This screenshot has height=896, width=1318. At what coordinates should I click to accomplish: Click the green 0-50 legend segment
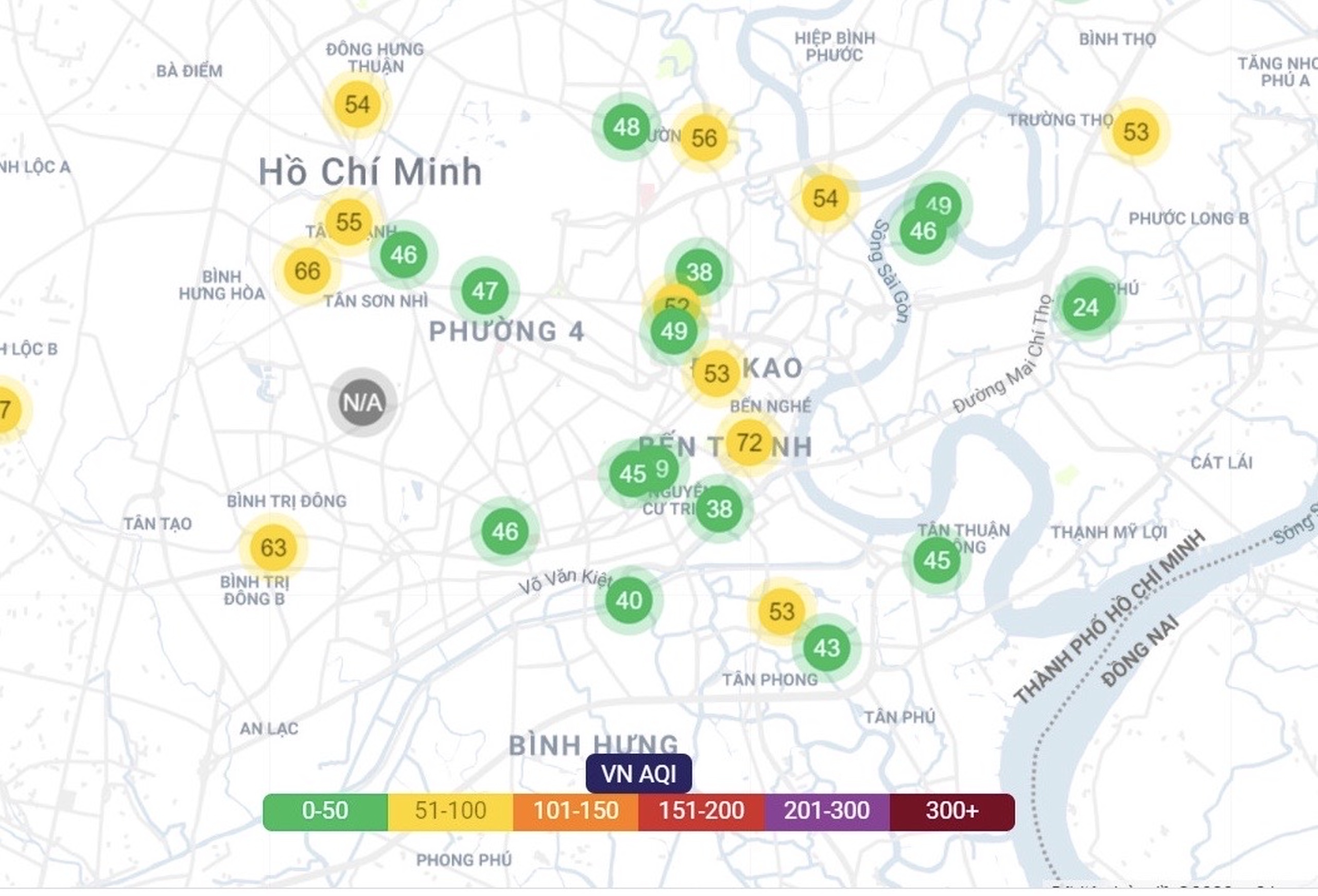tap(325, 811)
